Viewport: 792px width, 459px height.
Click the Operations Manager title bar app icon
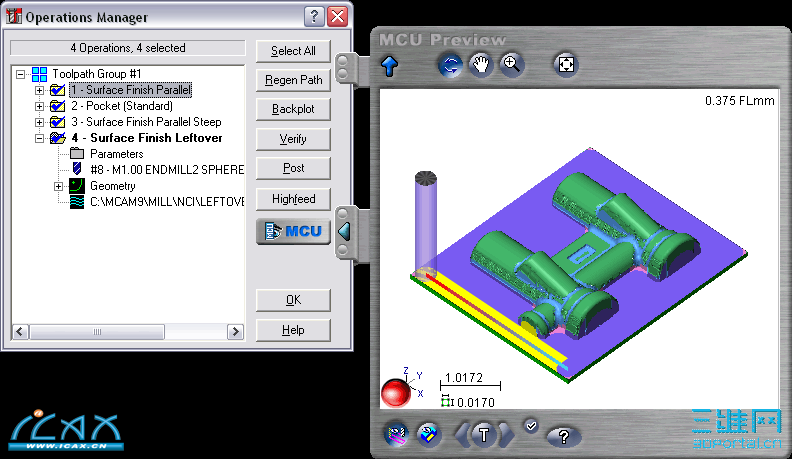14,16
